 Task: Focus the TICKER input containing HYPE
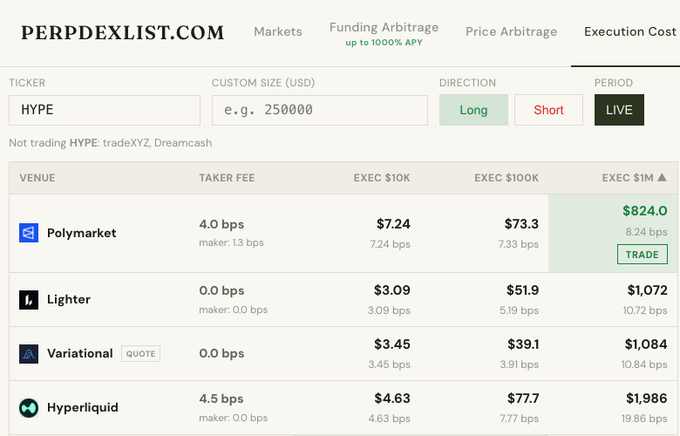tap(105, 110)
